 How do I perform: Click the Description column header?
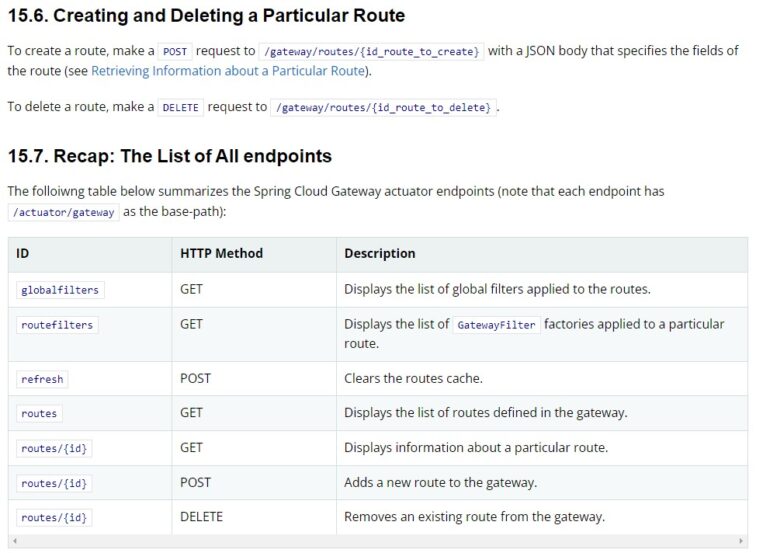click(x=380, y=253)
